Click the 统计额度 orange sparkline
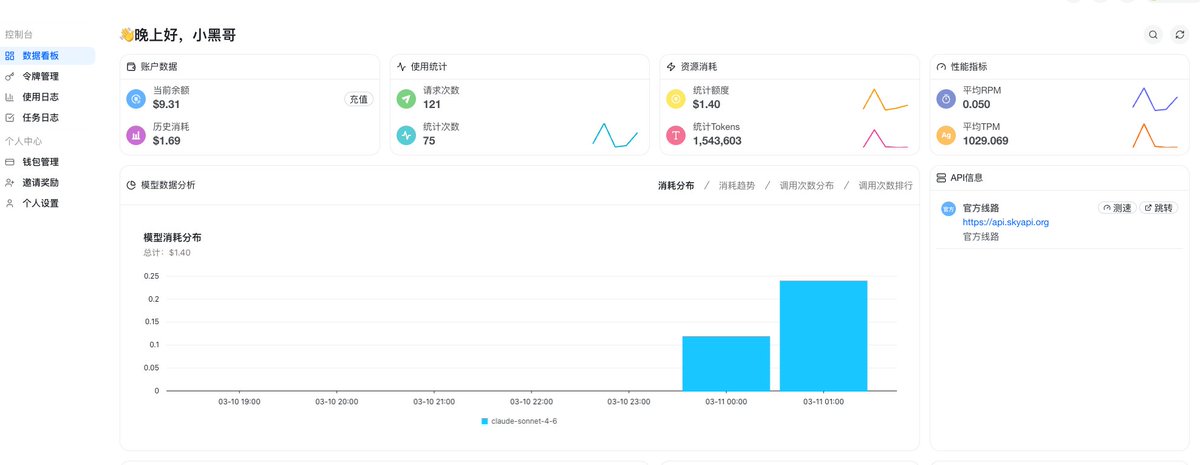Viewport: 1200px width, 465px height. click(x=885, y=100)
